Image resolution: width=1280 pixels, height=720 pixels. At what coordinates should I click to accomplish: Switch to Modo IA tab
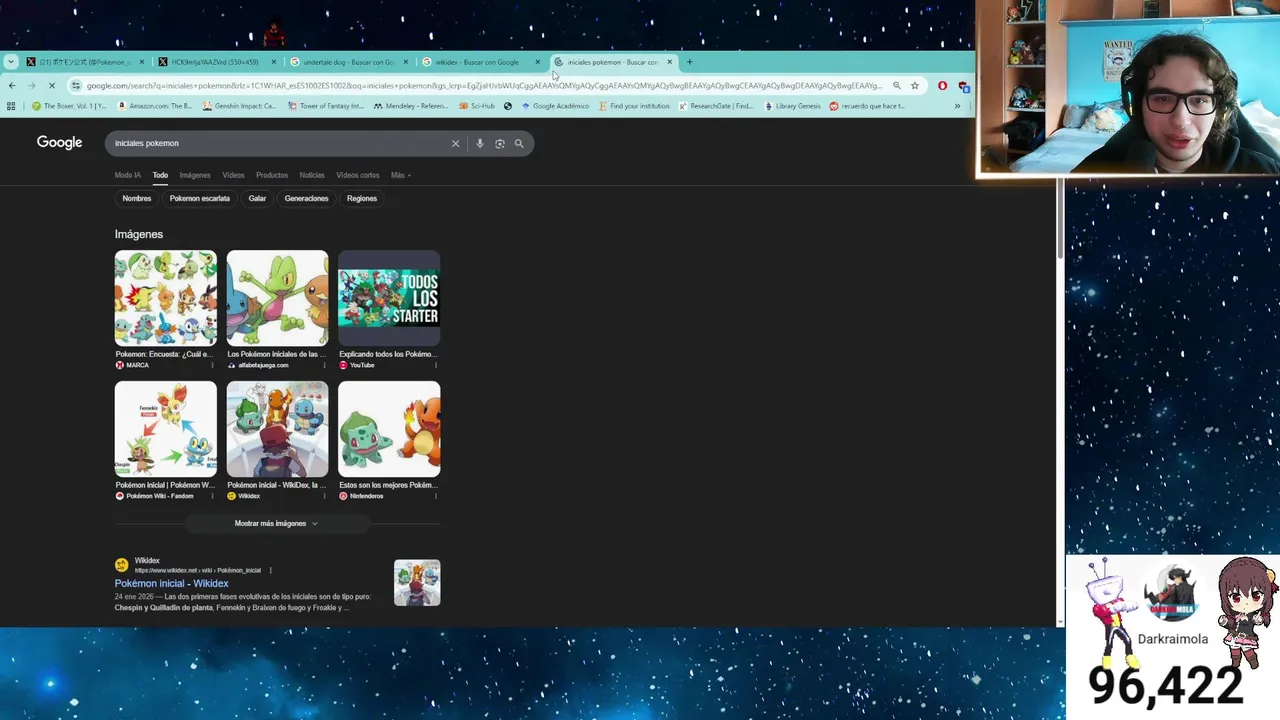point(128,175)
